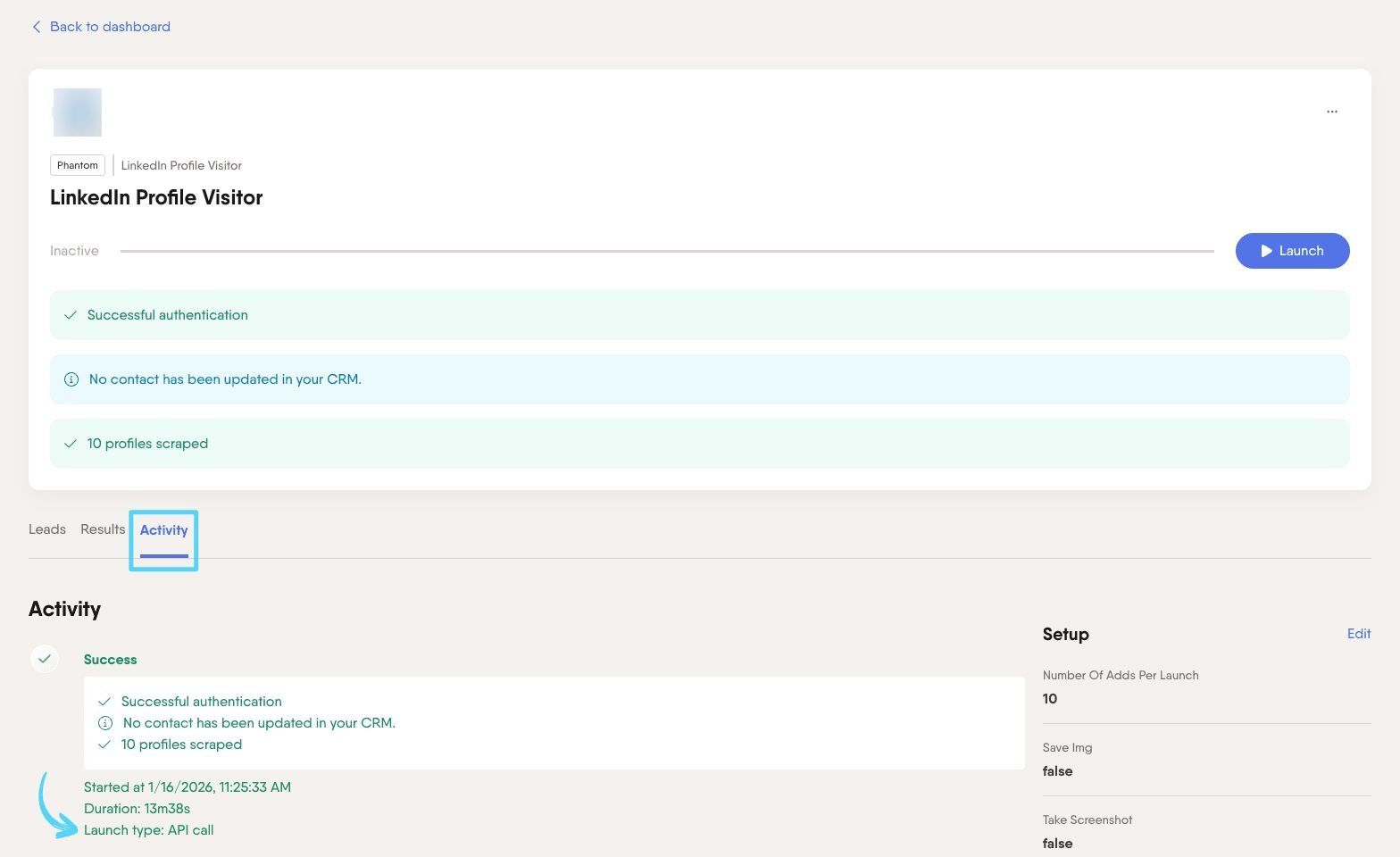Viewport: 1400px width, 857px height.
Task: Click the Success status checkmark circle icon
Action: pyautogui.click(x=45, y=659)
